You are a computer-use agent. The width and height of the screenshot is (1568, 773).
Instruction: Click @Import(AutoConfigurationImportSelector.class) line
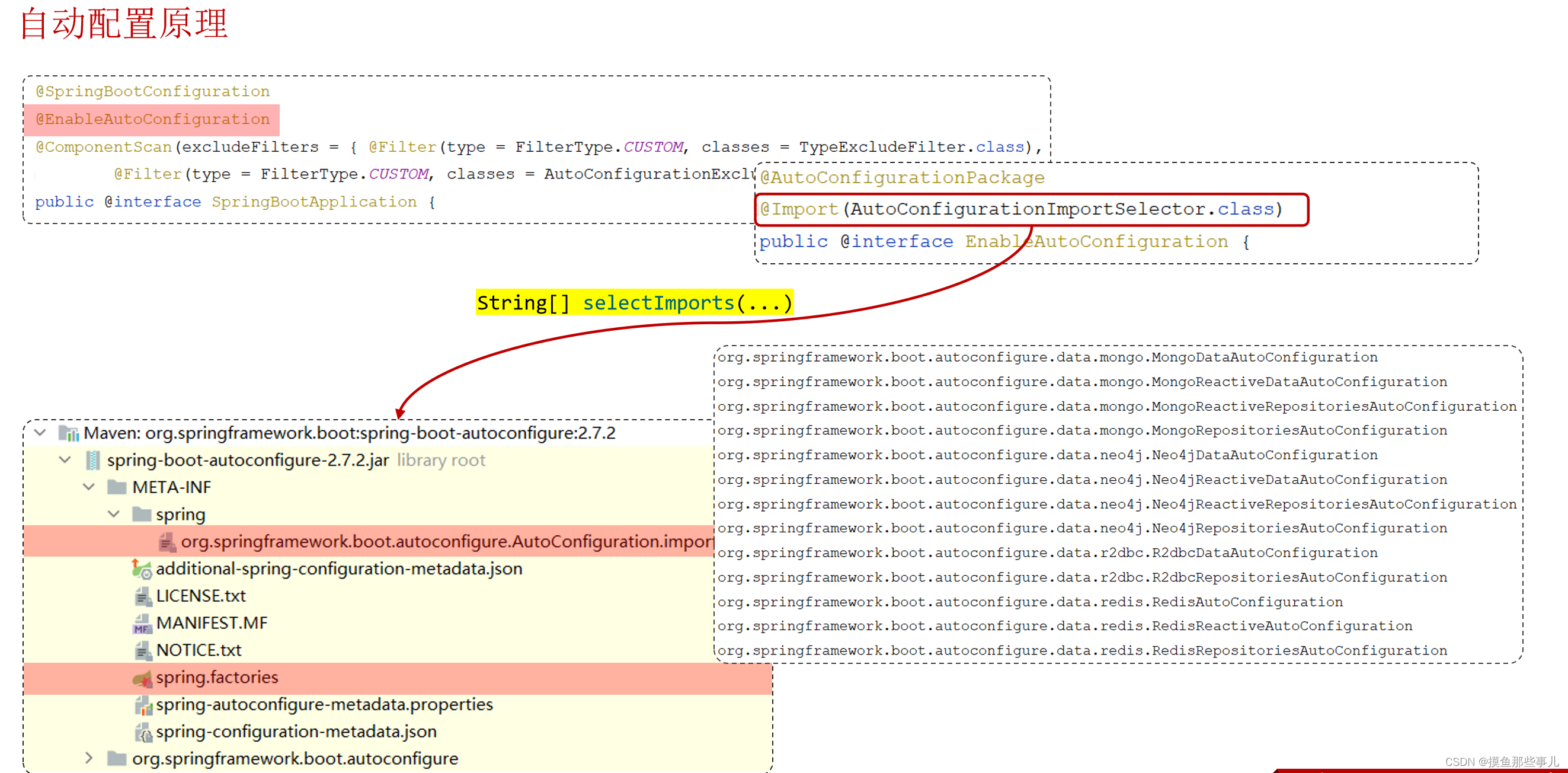click(x=1022, y=209)
